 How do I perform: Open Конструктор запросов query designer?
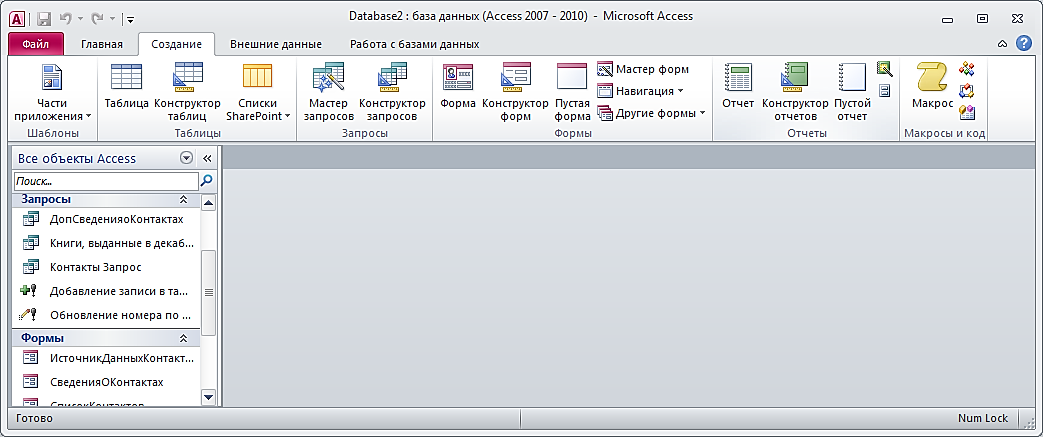click(392, 92)
